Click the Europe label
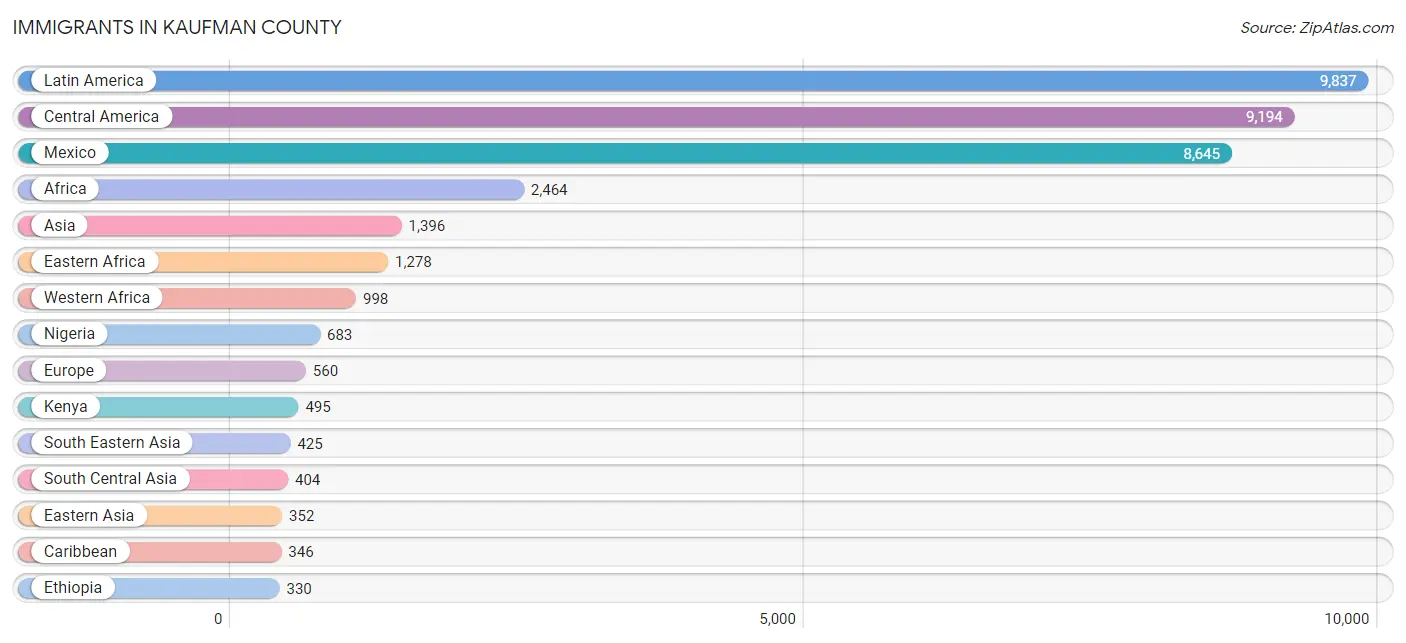Image resolution: width=1406 pixels, height=643 pixels. [69, 371]
